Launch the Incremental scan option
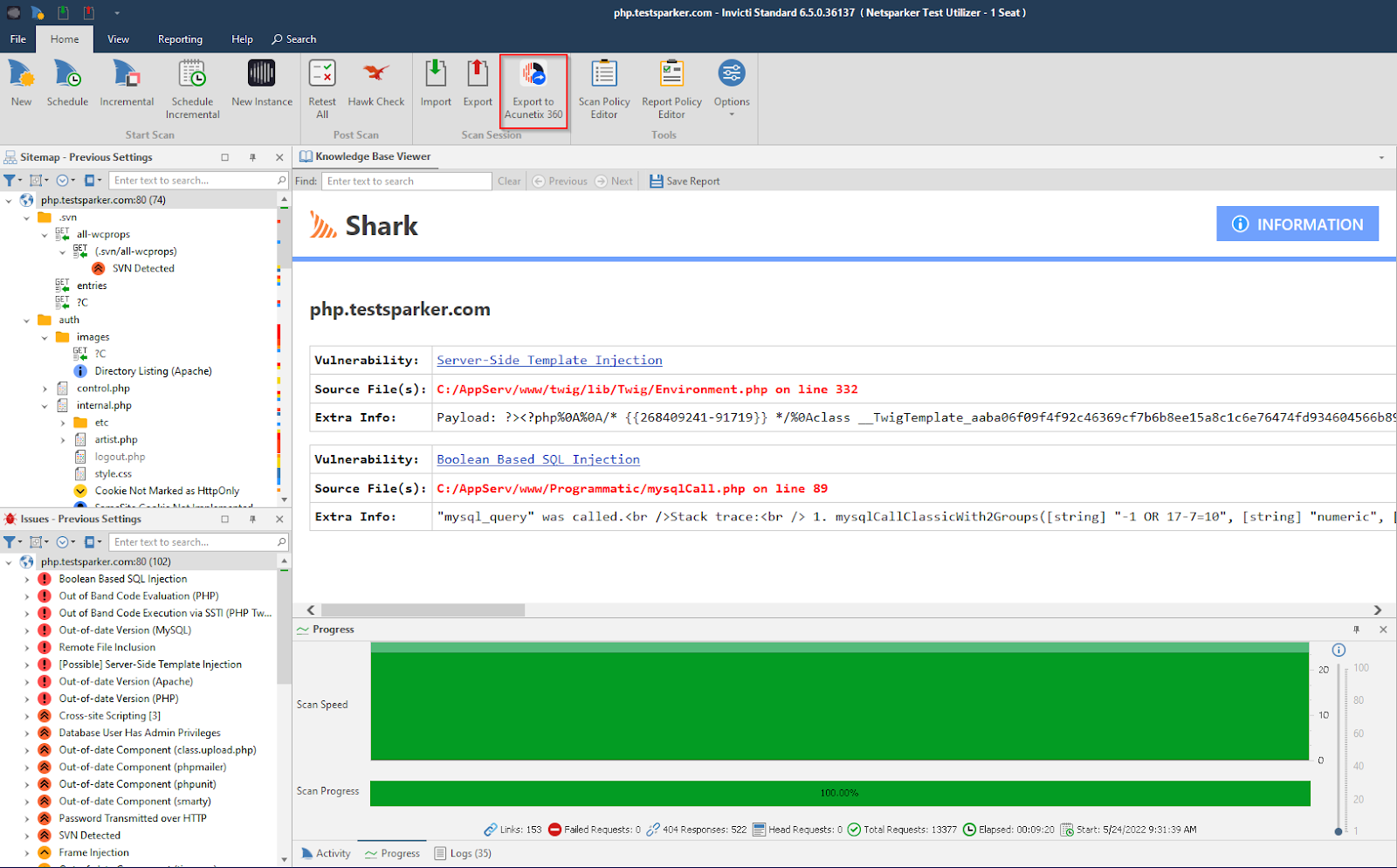The image size is (1397, 868). [x=127, y=84]
